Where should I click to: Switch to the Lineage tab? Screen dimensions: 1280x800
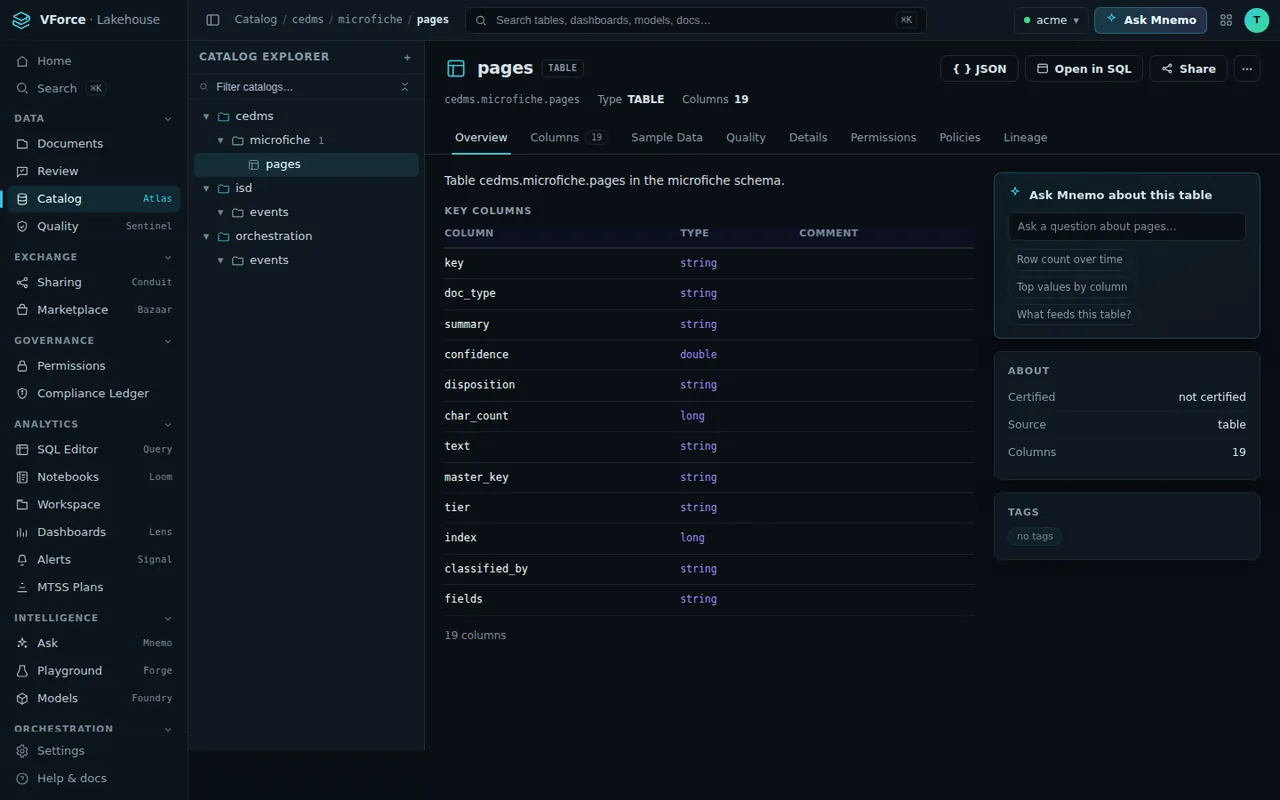click(x=1025, y=137)
